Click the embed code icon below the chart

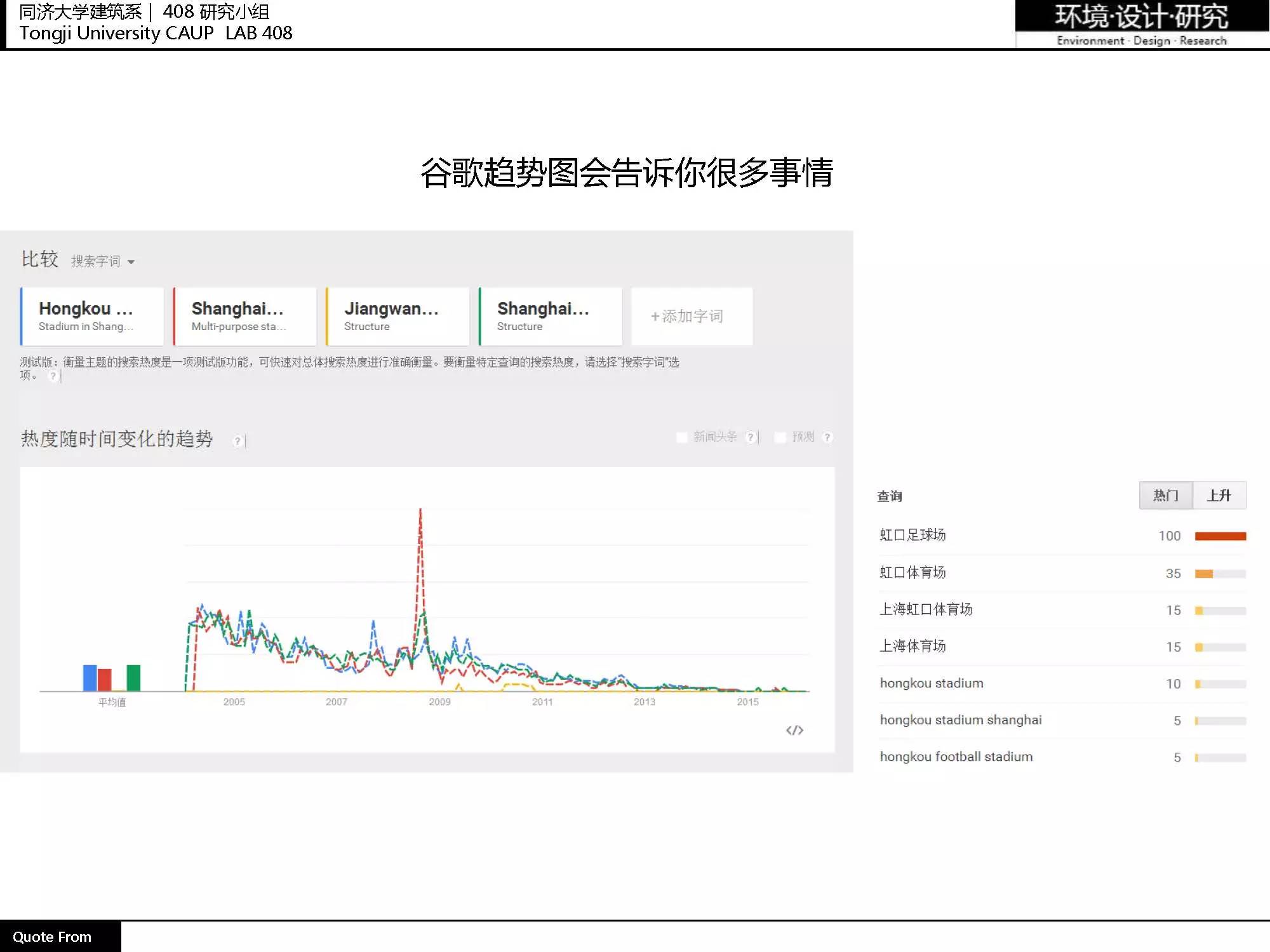click(794, 731)
